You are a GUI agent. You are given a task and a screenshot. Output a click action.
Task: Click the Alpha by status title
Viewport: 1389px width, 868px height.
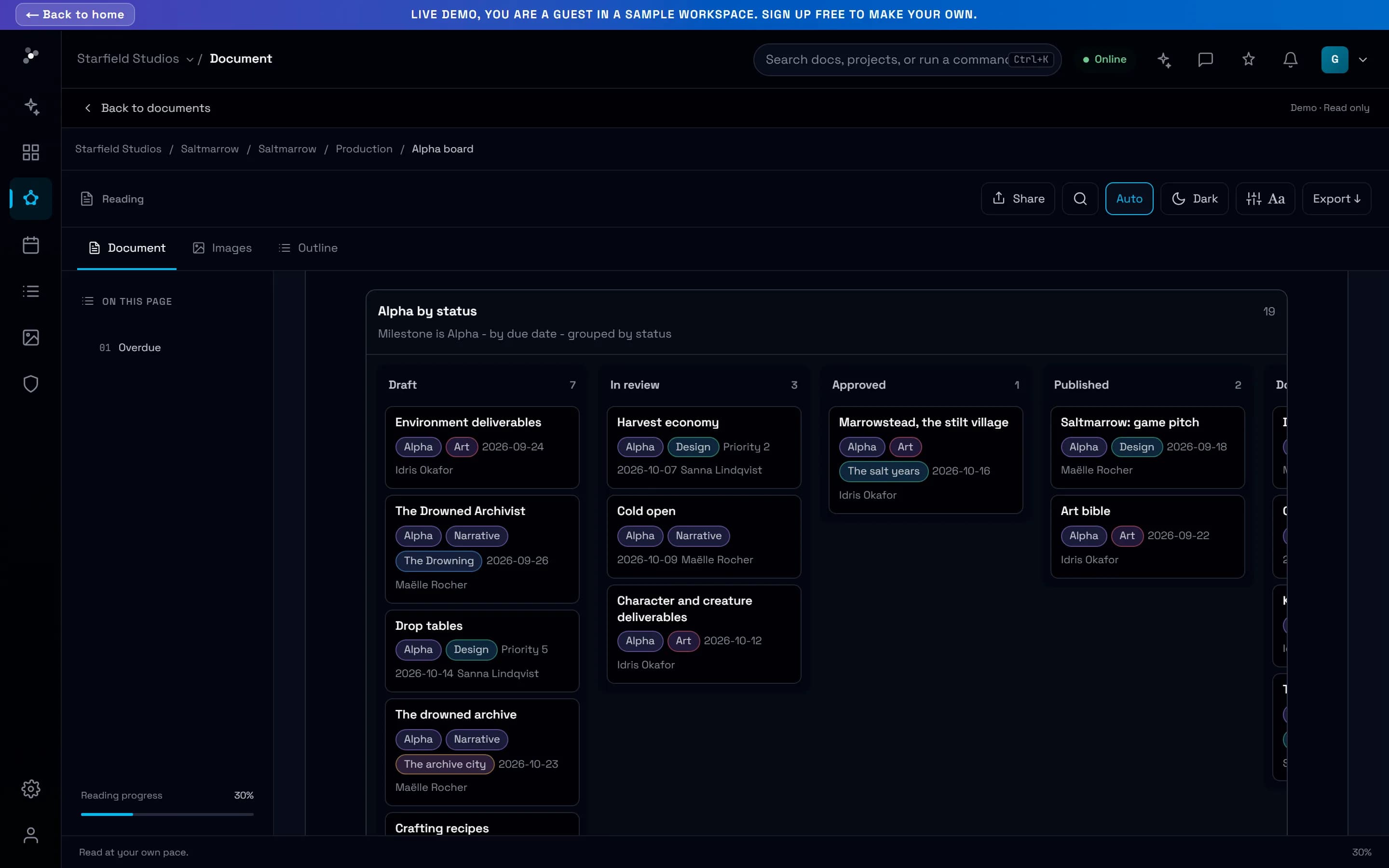427,311
